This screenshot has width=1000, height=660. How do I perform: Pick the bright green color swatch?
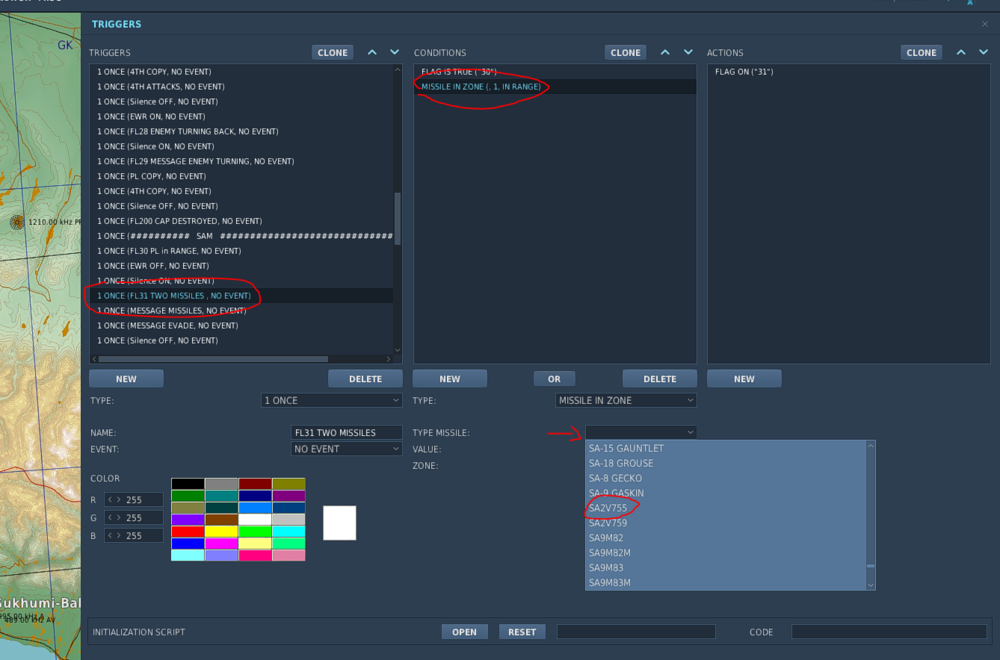pyautogui.click(x=255, y=532)
